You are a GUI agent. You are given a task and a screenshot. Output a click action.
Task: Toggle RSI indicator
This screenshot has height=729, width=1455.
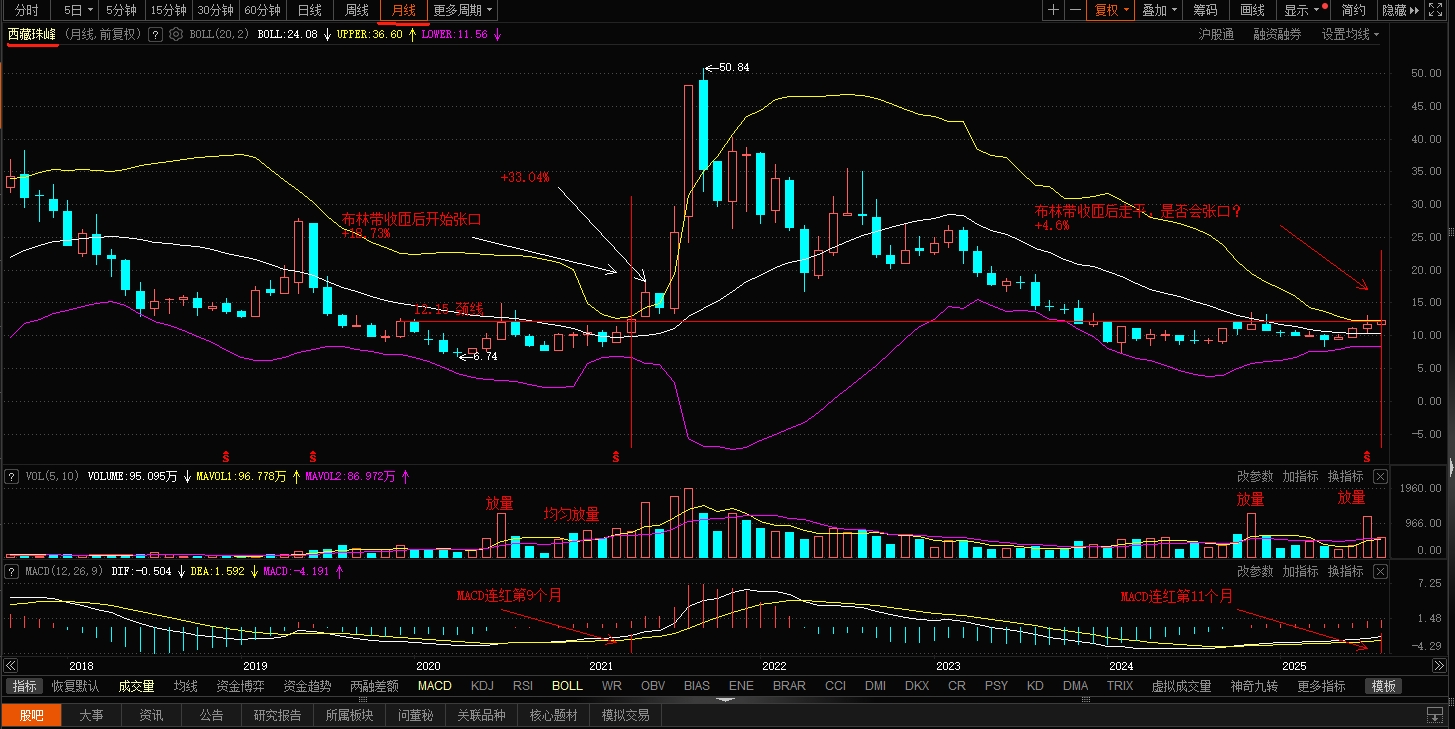[x=523, y=686]
